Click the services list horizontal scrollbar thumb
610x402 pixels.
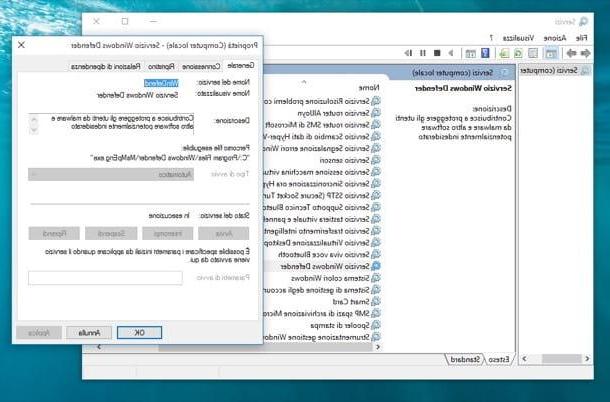pyautogui.click(x=265, y=347)
